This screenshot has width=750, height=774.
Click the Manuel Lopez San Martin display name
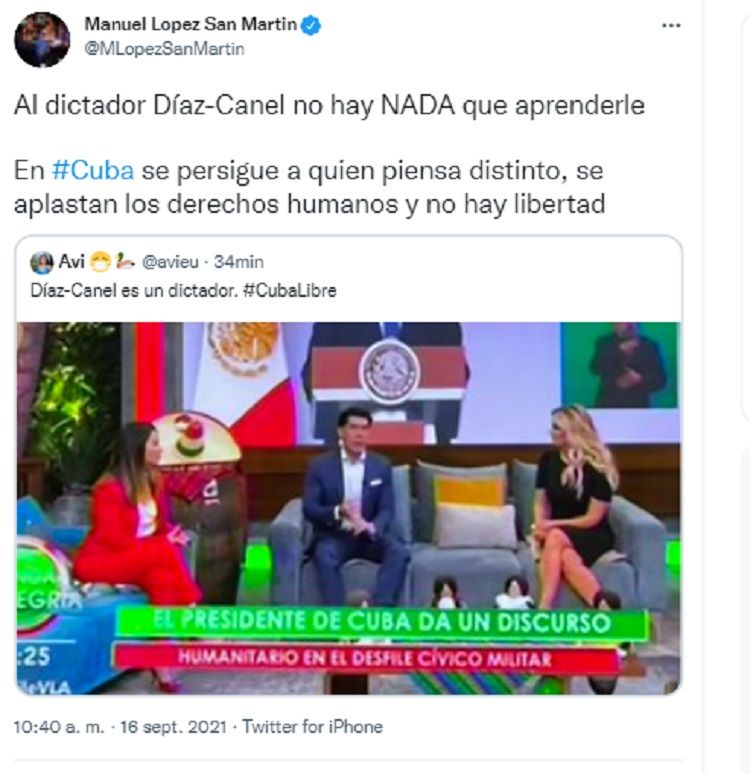[x=191, y=24]
